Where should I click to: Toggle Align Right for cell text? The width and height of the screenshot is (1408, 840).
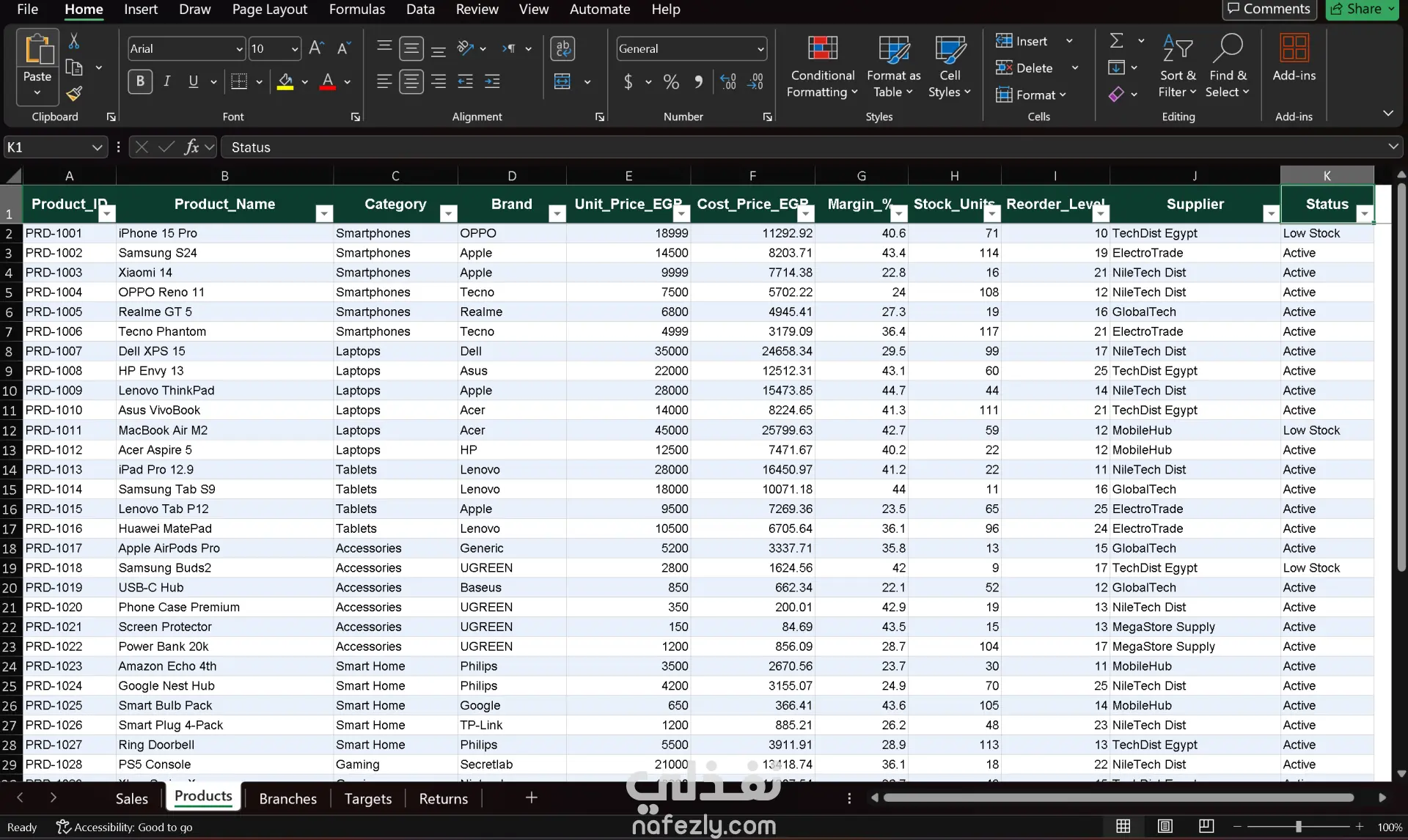click(439, 81)
